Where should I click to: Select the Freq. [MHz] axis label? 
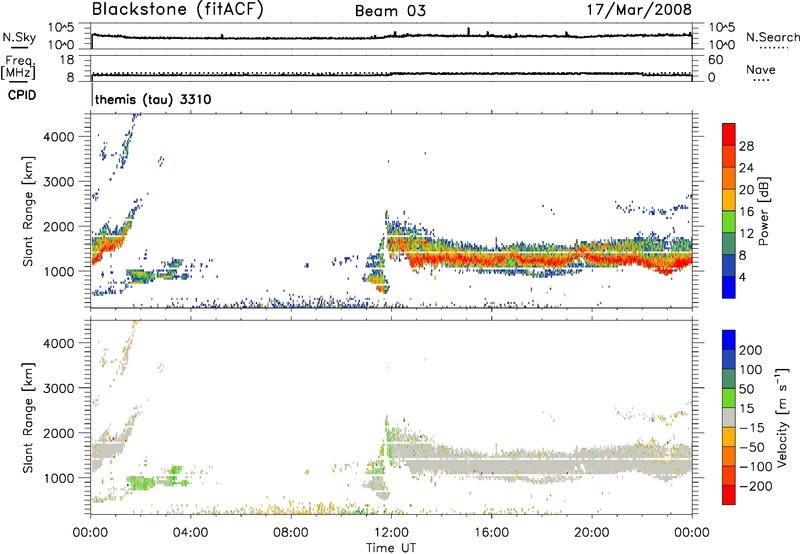(19, 68)
